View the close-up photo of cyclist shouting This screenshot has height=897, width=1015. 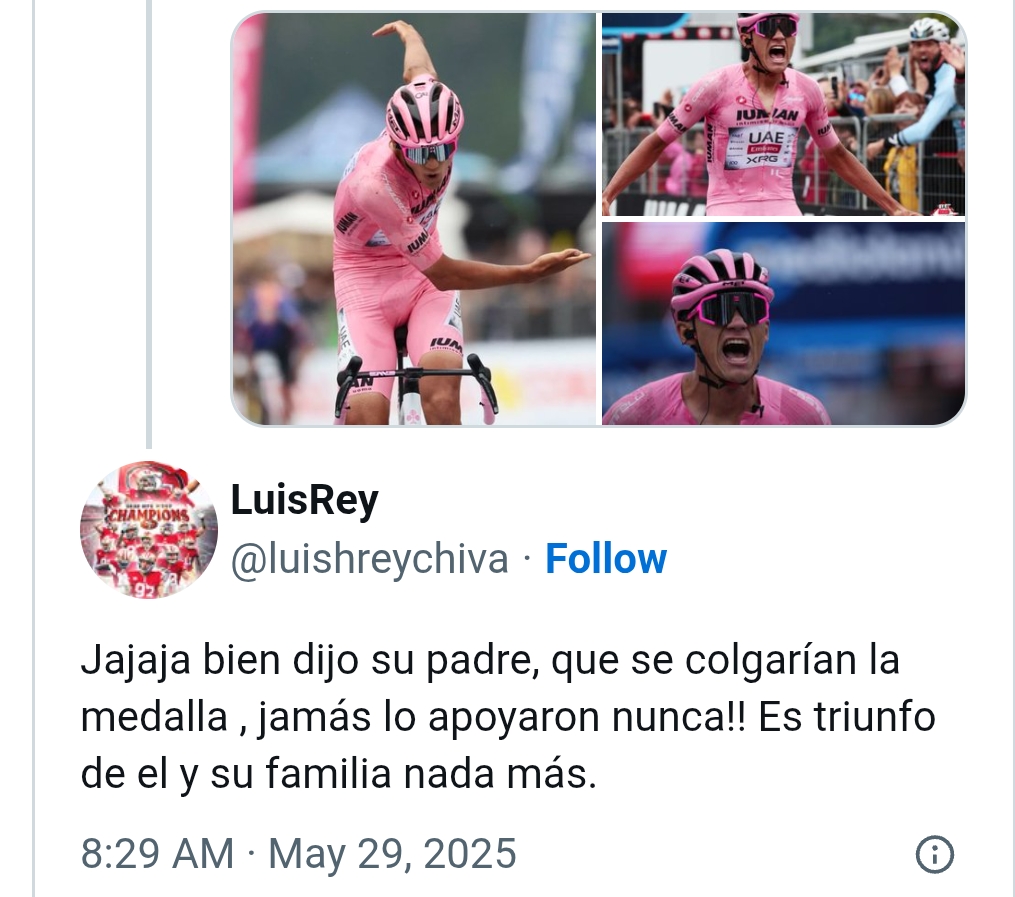point(783,324)
